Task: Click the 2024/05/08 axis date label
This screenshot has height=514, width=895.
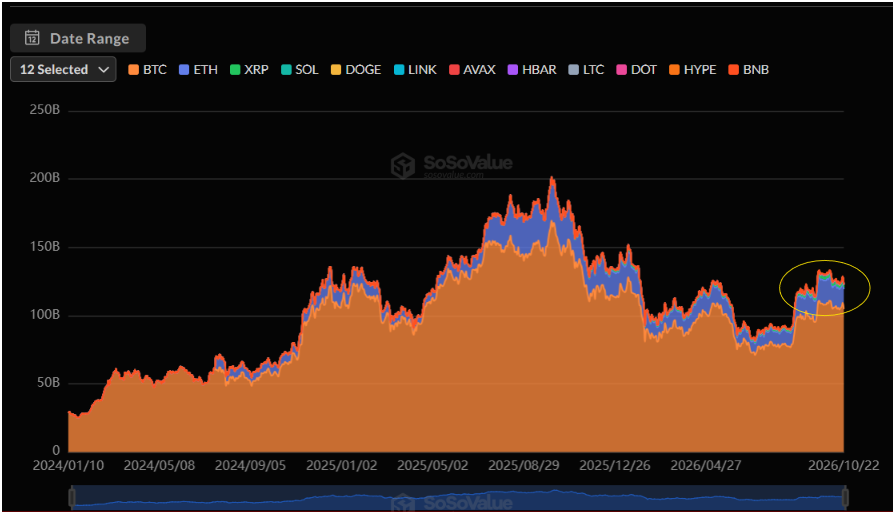Action: pos(159,466)
